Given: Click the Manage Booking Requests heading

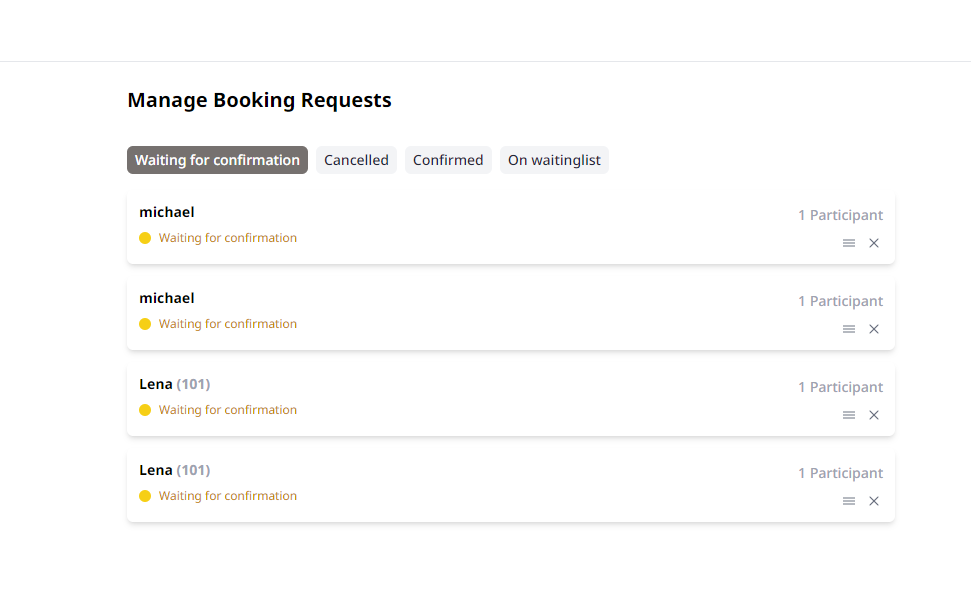Looking at the screenshot, I should (259, 100).
